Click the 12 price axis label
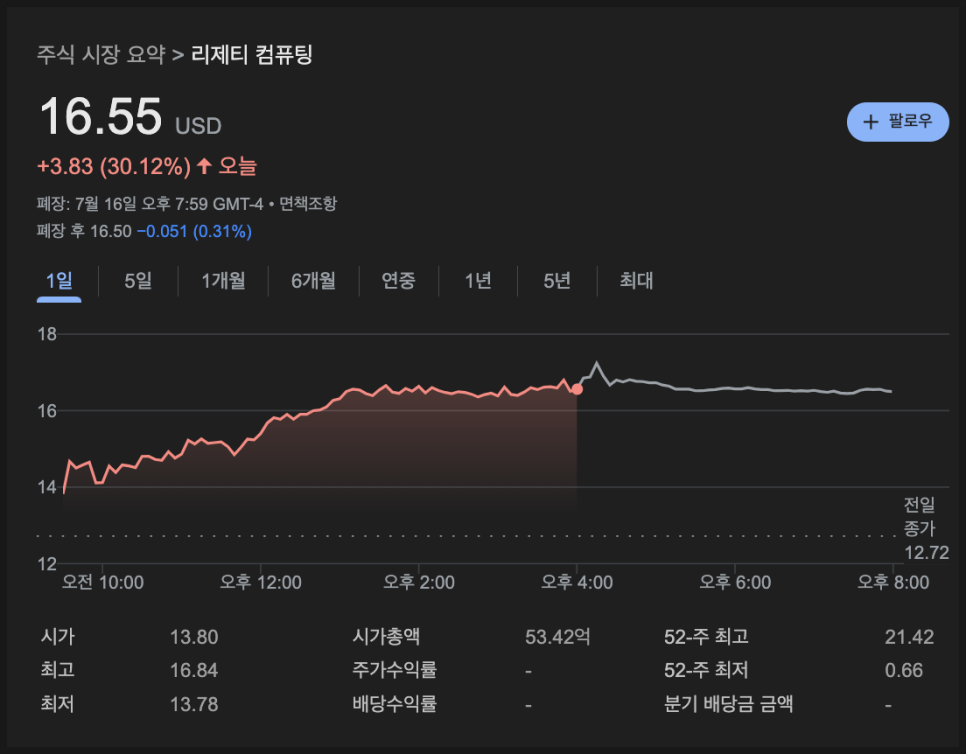 click(x=47, y=564)
